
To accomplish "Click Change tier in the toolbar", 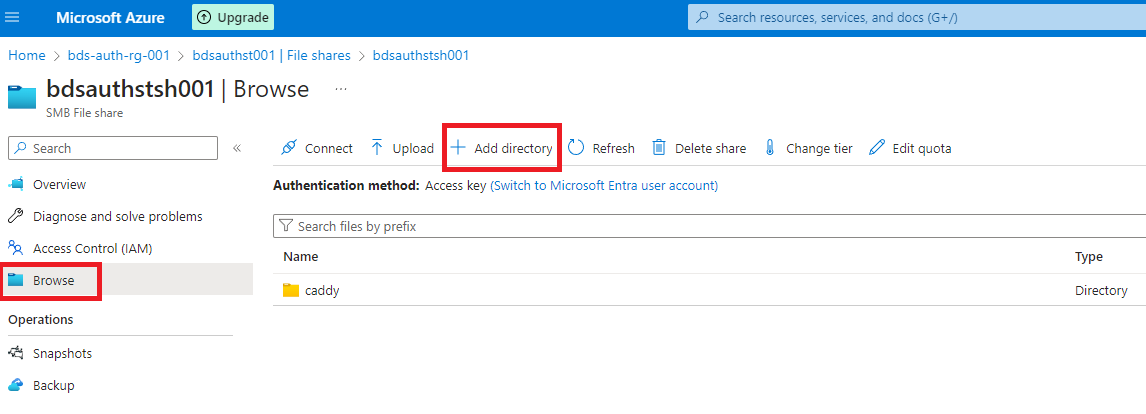I will click(808, 148).
